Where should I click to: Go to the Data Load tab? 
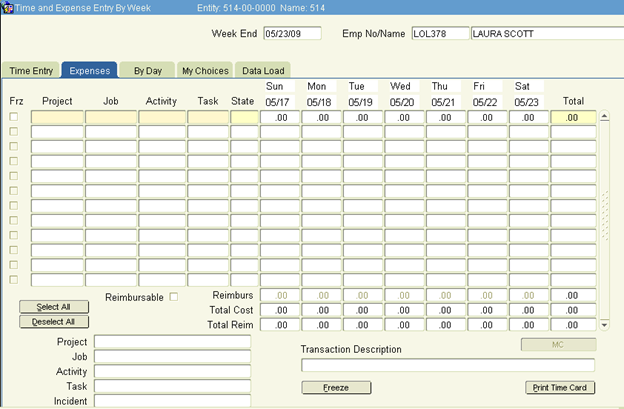tap(263, 70)
